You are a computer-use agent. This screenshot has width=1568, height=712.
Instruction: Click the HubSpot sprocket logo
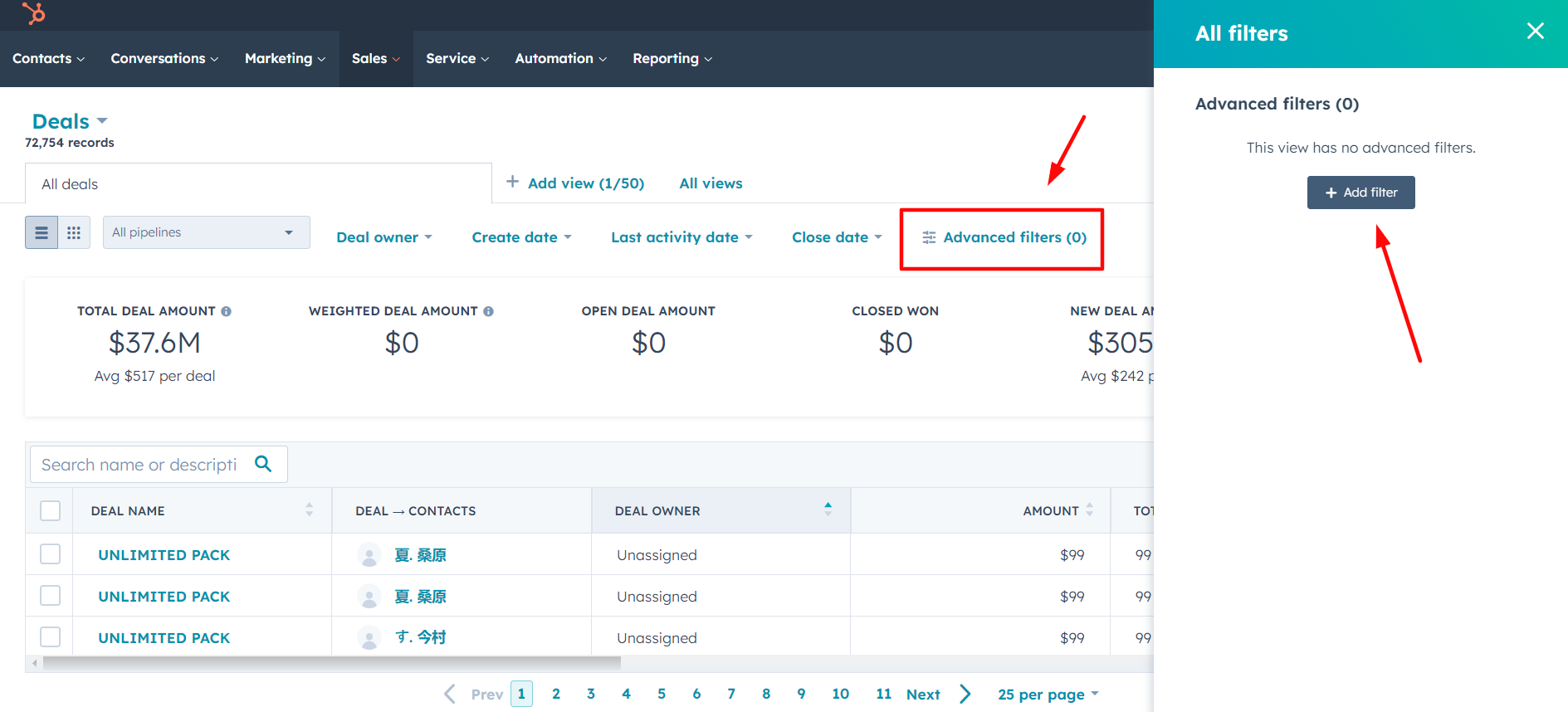34,13
